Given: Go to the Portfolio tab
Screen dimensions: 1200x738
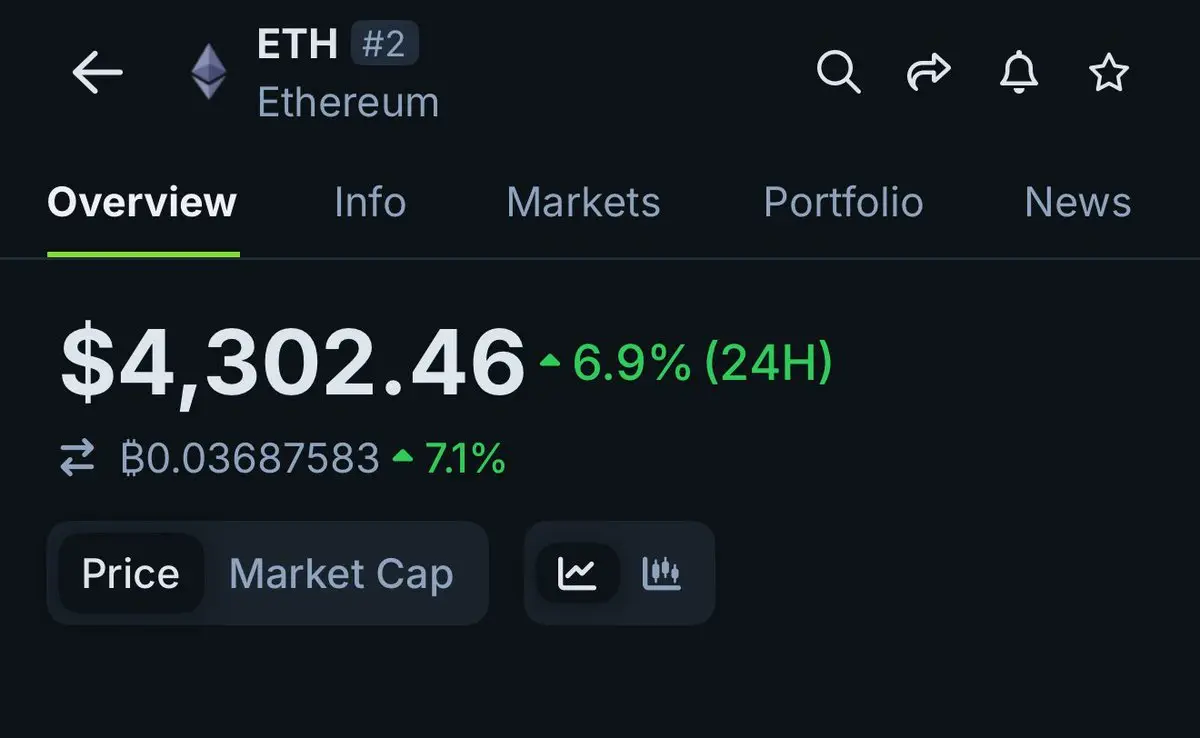Looking at the screenshot, I should [x=843, y=202].
